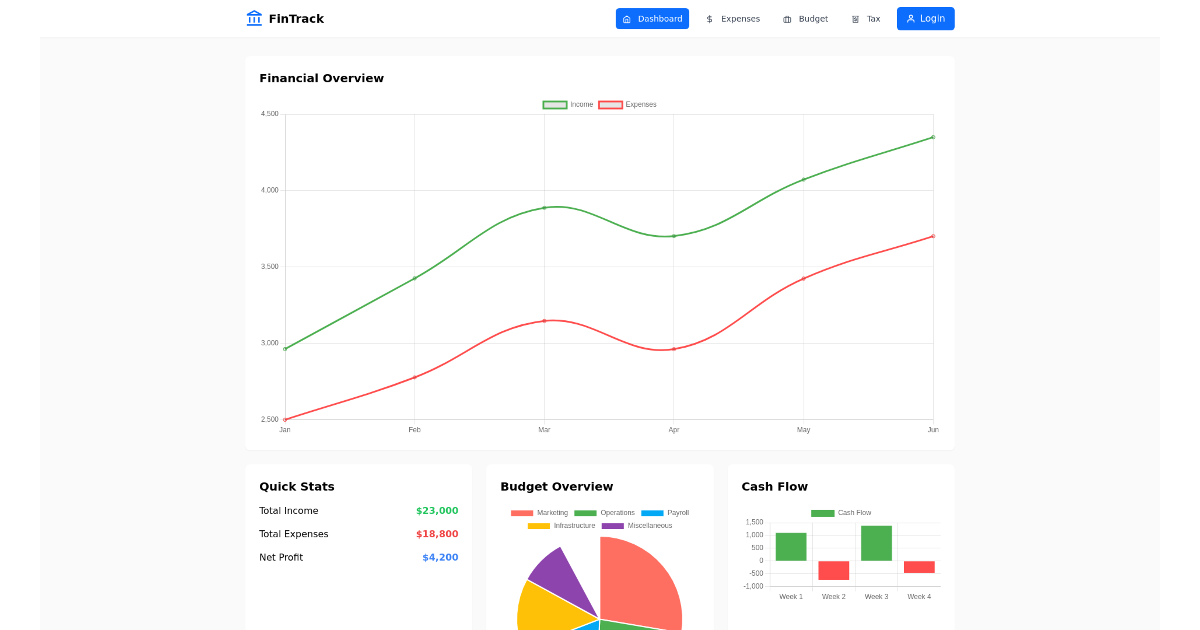Click the receipt icon beside Tax
This screenshot has width=1200, height=630.
pyautogui.click(x=855, y=18)
